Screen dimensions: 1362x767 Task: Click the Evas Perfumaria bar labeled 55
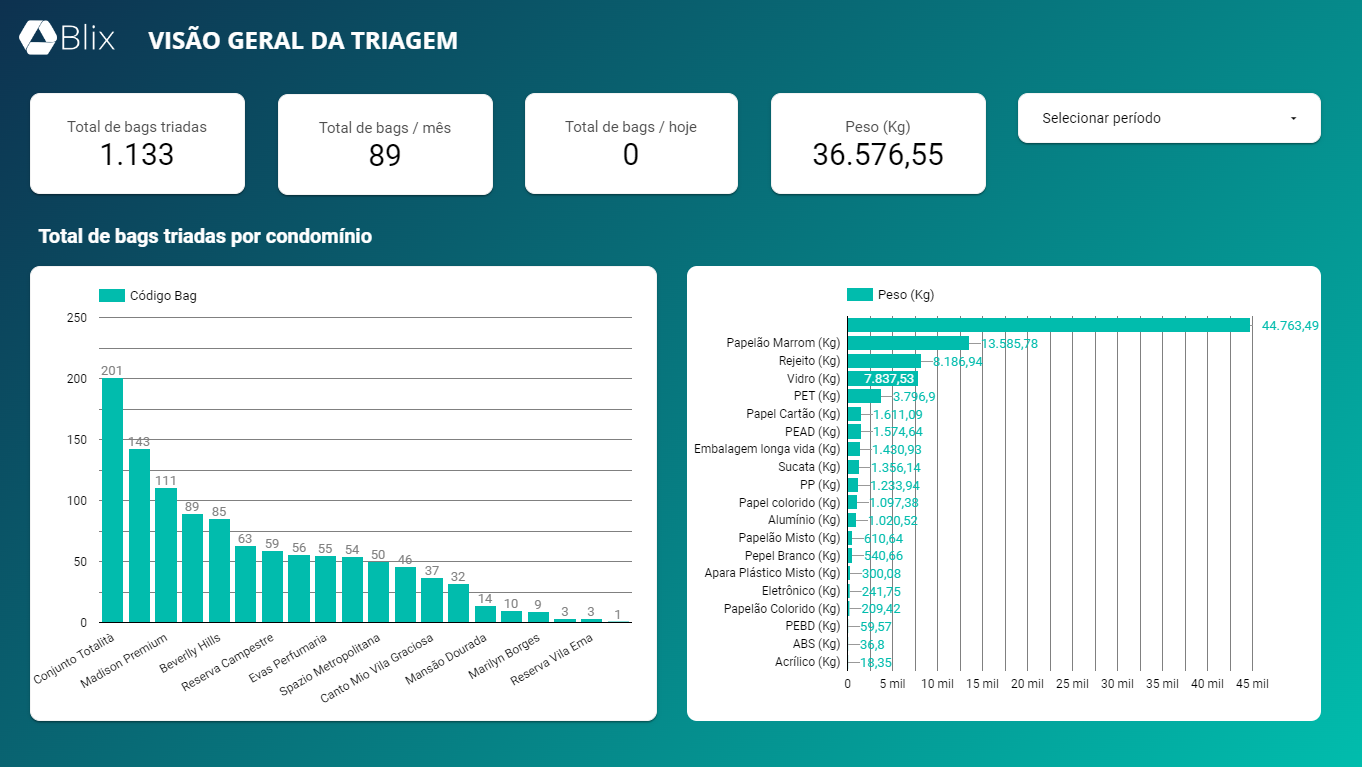coord(325,589)
